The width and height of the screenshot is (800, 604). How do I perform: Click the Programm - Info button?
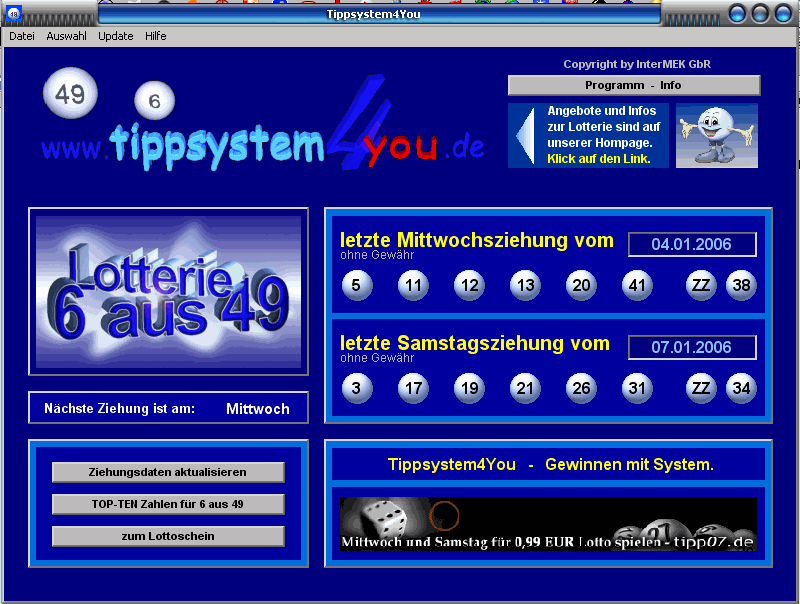pos(634,85)
